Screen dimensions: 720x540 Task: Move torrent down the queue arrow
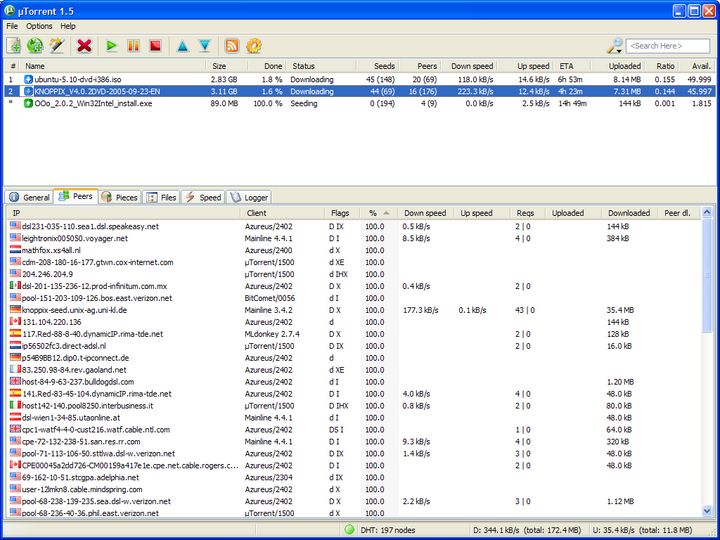point(205,45)
